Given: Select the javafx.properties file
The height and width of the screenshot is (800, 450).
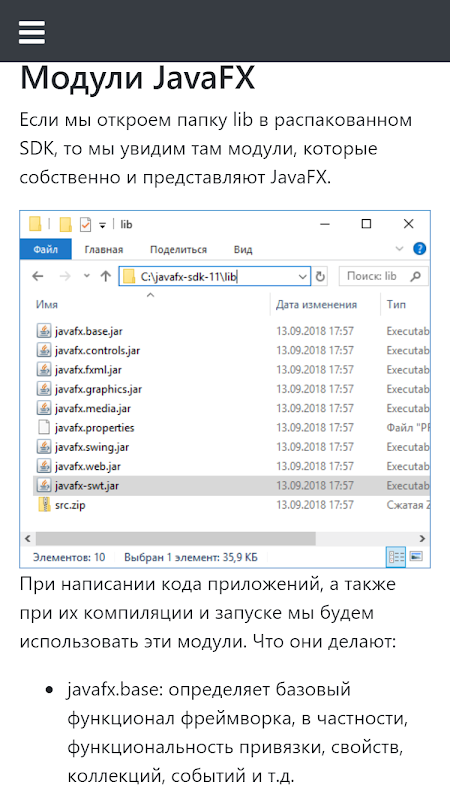Looking at the screenshot, I should pos(94,428).
